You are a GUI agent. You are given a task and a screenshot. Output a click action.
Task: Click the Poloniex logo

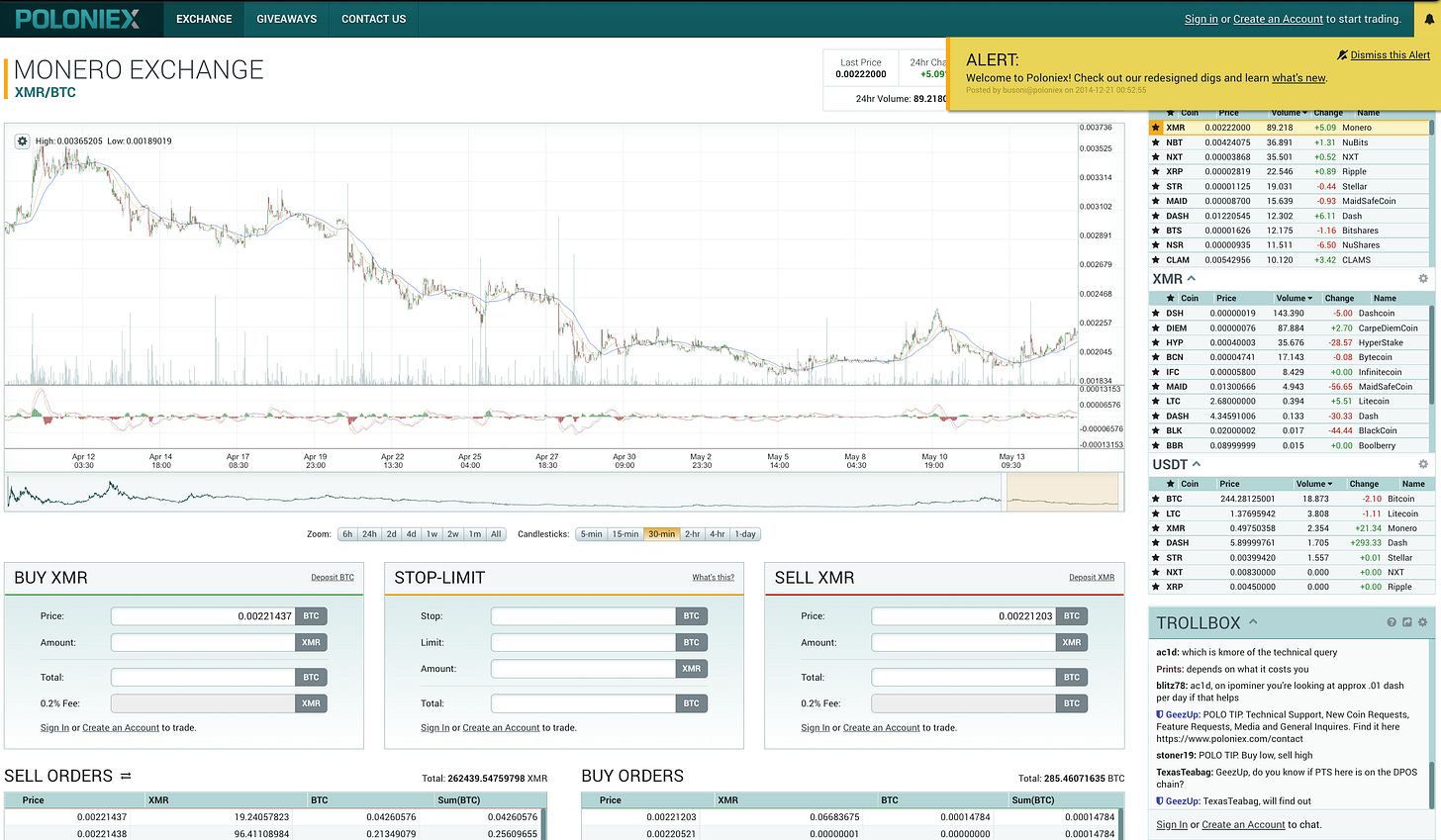pos(78,19)
